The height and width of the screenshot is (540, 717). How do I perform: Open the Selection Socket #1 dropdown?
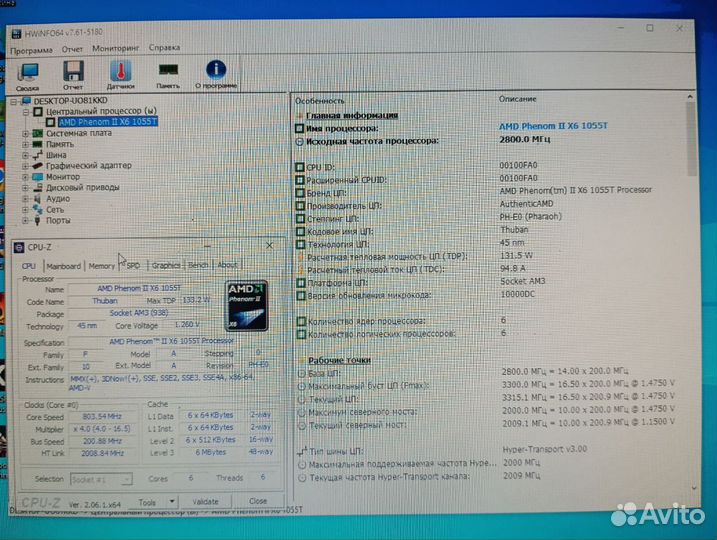pyautogui.click(x=101, y=480)
